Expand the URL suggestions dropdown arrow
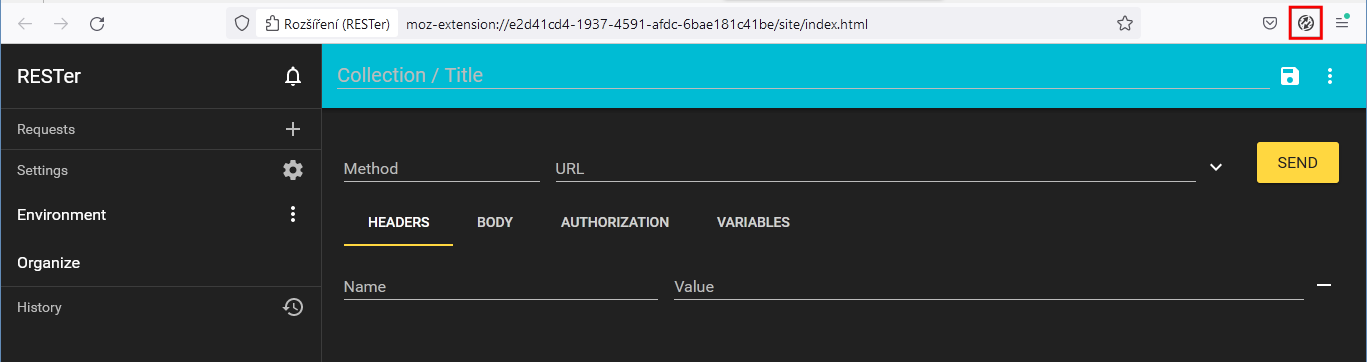Screen dimensions: 1367x362 tap(1216, 167)
